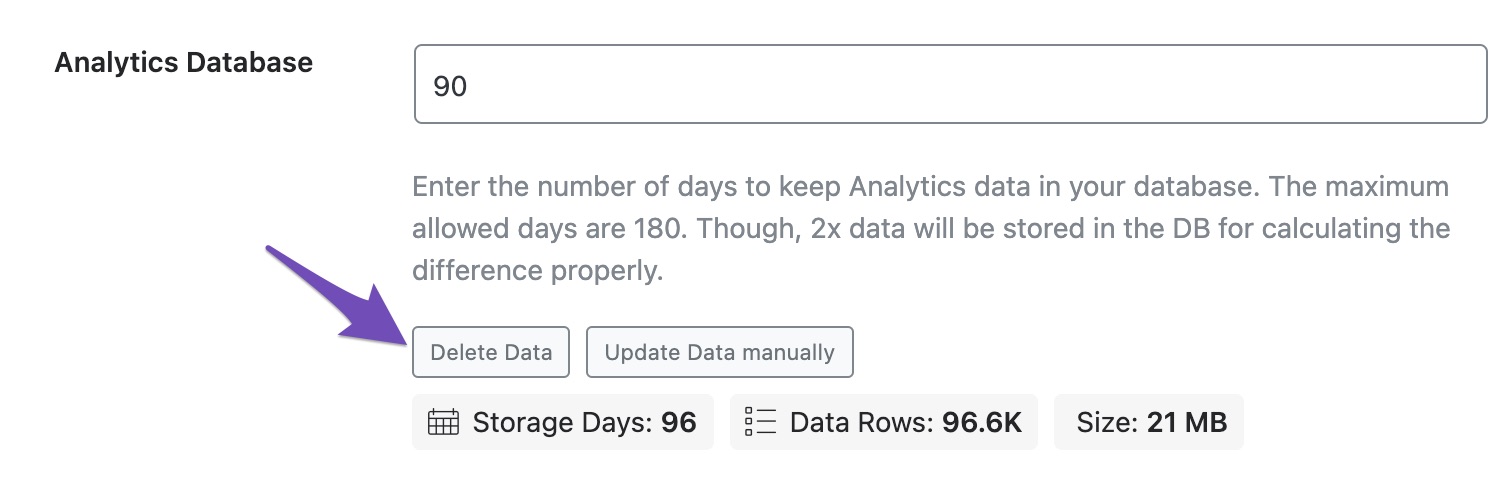Click the "Size:" label text
The height and width of the screenshot is (486, 1504).
(x=1108, y=422)
